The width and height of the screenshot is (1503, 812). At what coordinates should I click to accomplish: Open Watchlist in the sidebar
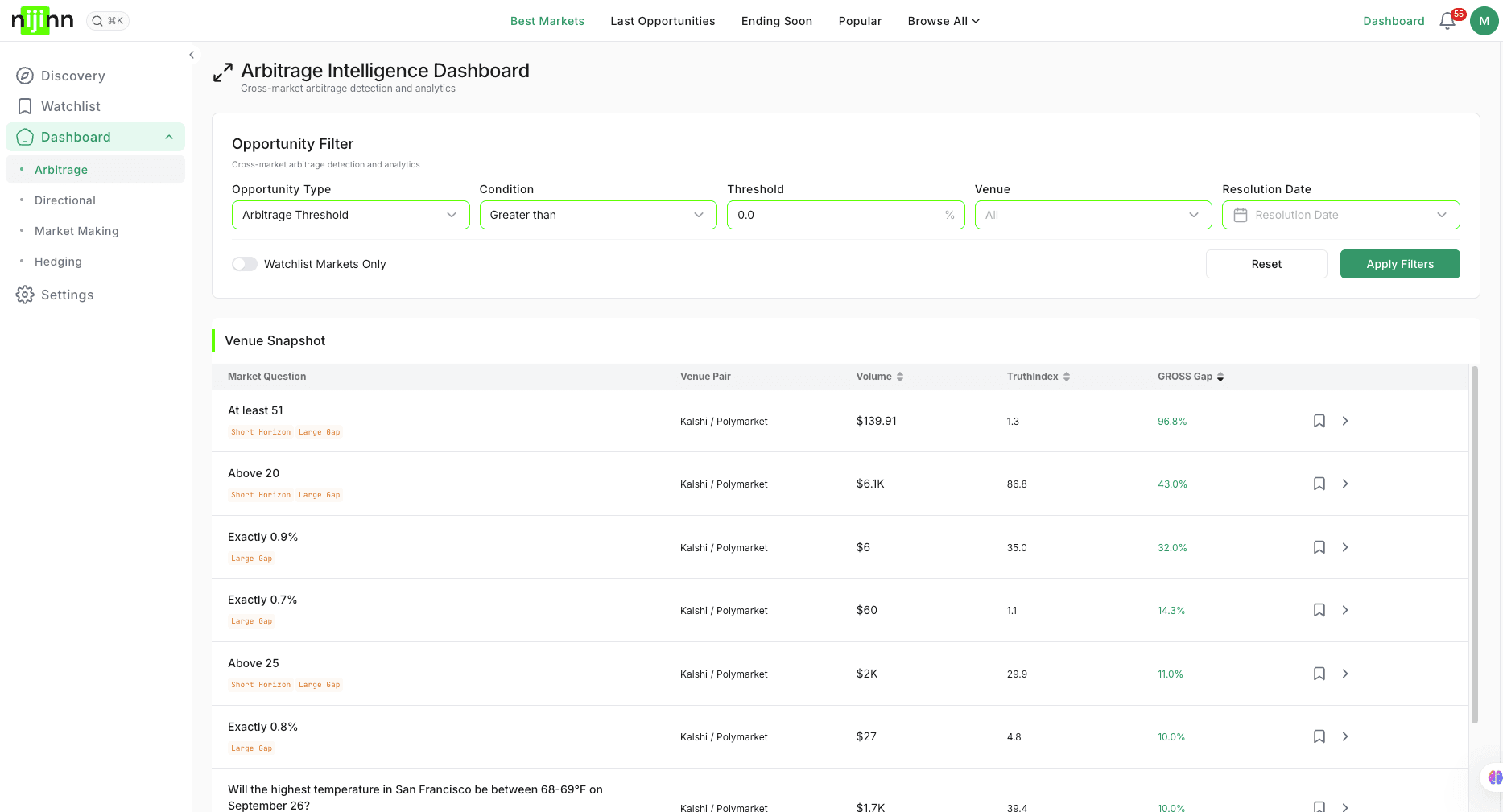[x=95, y=106]
